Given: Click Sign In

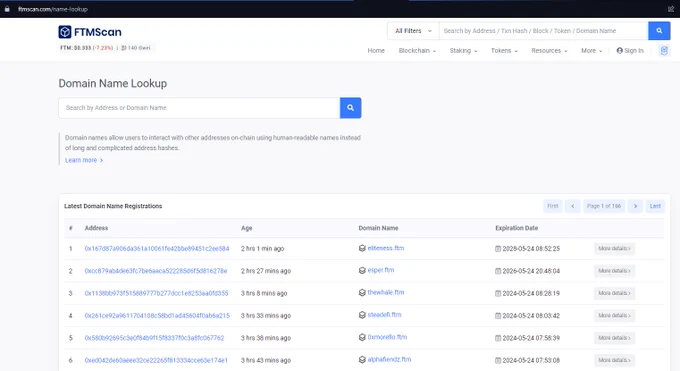Looking at the screenshot, I should point(630,51).
